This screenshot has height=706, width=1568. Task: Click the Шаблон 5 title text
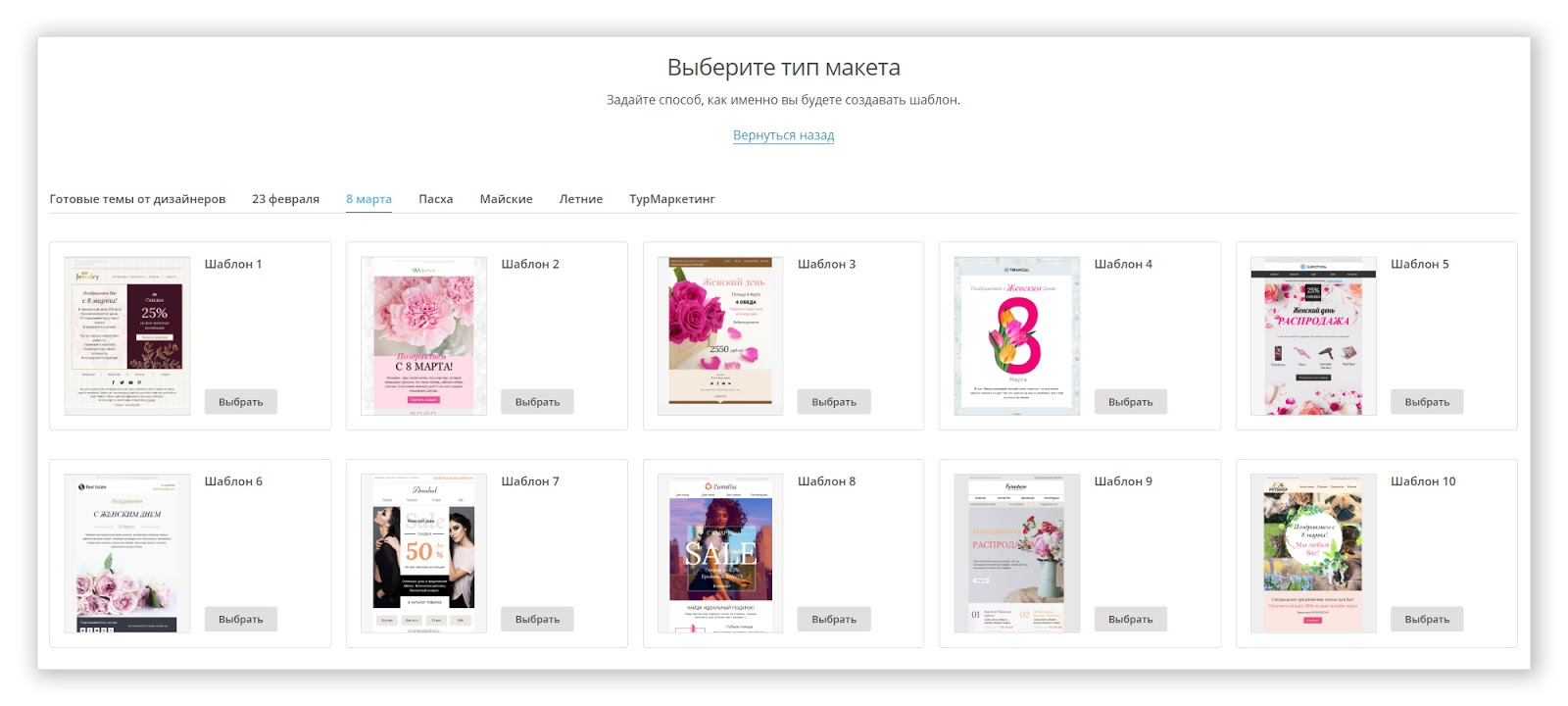pos(1420,264)
